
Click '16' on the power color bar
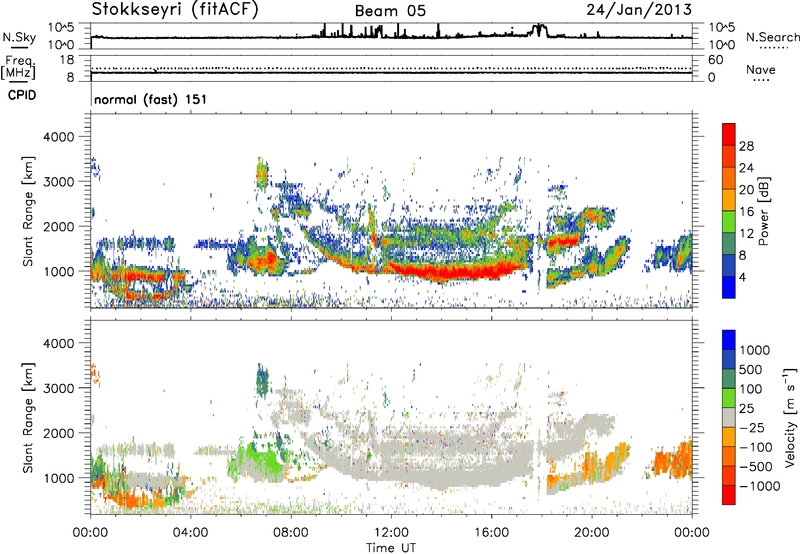[746, 212]
